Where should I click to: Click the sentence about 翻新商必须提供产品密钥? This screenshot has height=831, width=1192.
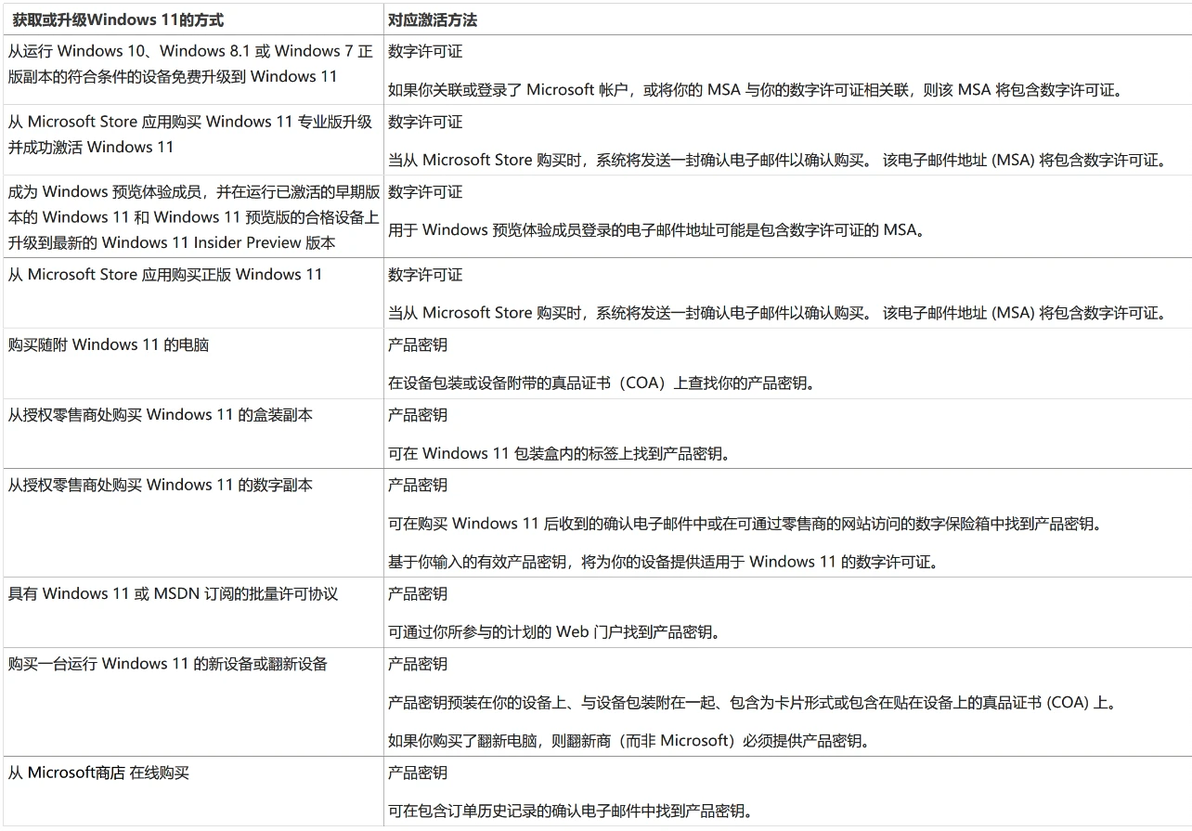tap(629, 741)
